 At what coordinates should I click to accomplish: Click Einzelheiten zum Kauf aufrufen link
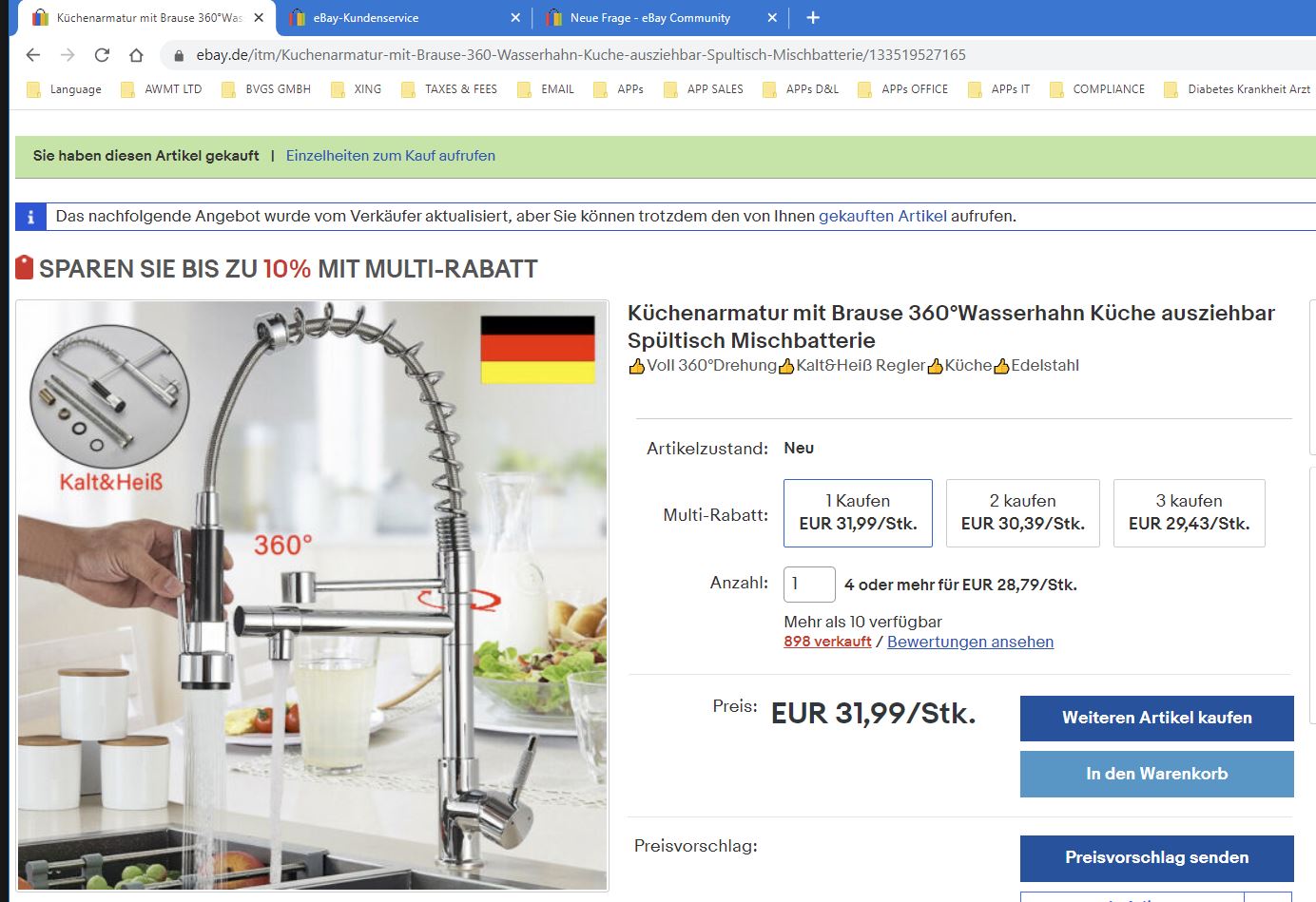[x=391, y=156]
